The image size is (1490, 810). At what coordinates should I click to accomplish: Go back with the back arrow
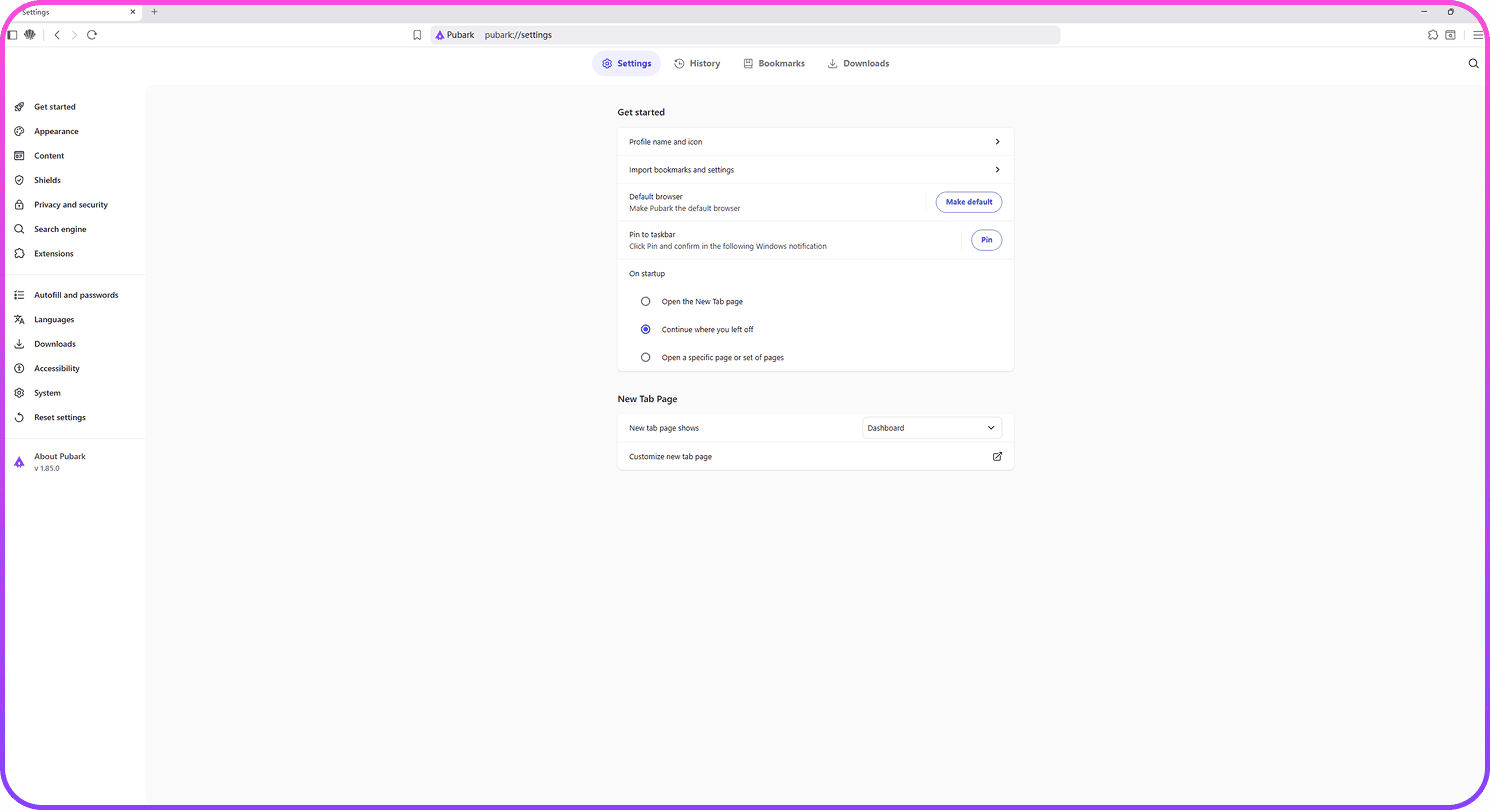57,35
